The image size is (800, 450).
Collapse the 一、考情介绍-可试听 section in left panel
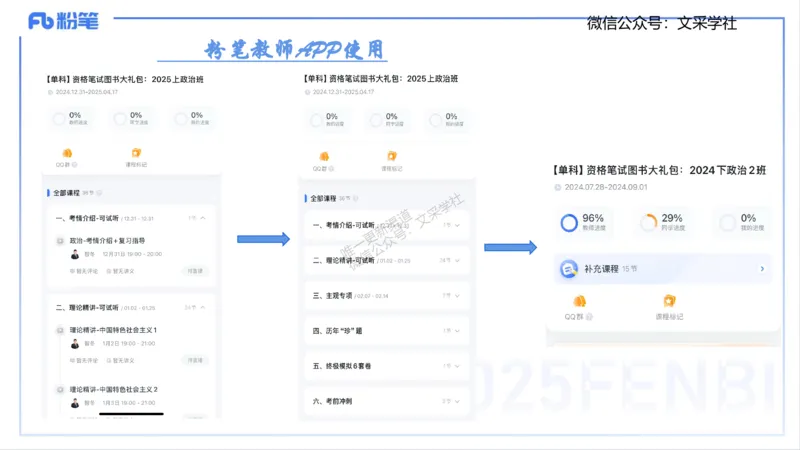tap(203, 218)
